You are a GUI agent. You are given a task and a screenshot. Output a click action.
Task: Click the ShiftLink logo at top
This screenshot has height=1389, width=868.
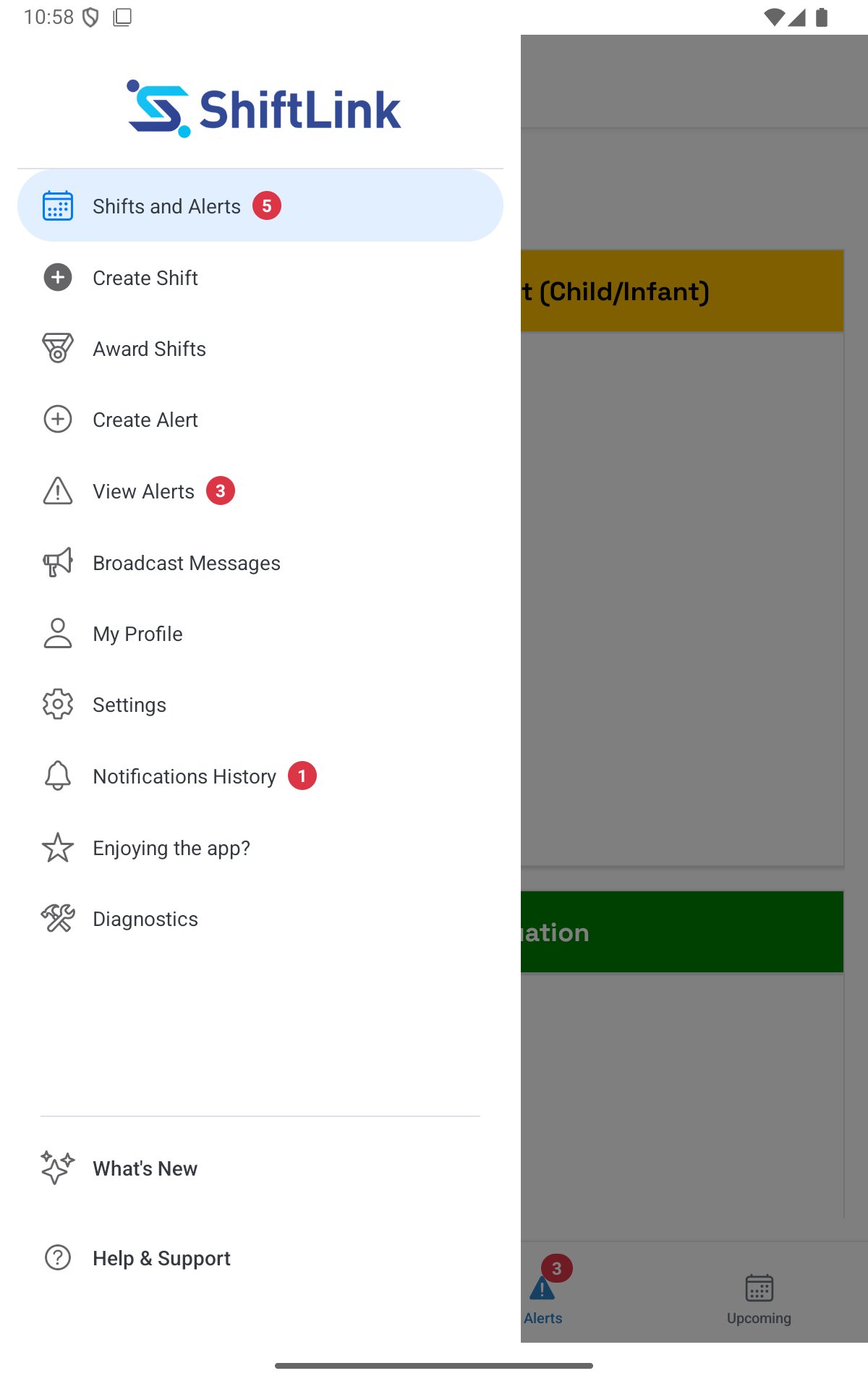click(x=264, y=109)
